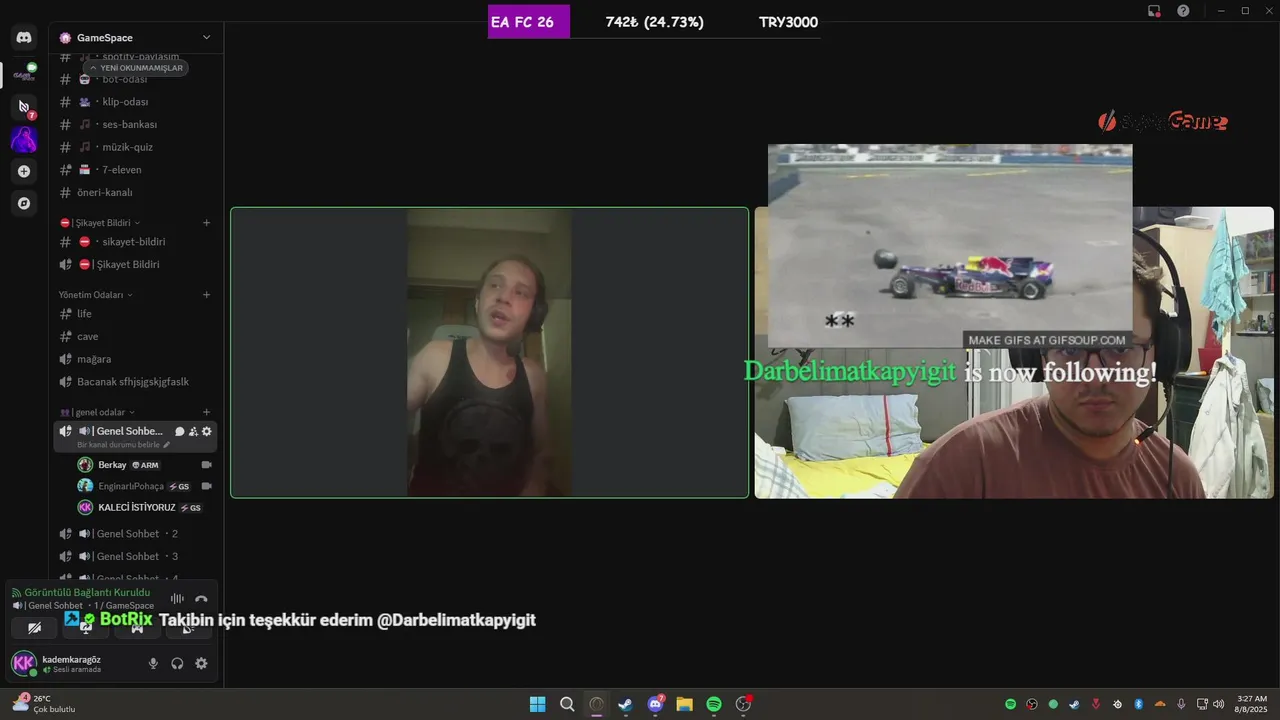This screenshot has height=720, width=1280.
Task: Edit Genel Sohbet channel settings gear
Action: click(x=207, y=431)
